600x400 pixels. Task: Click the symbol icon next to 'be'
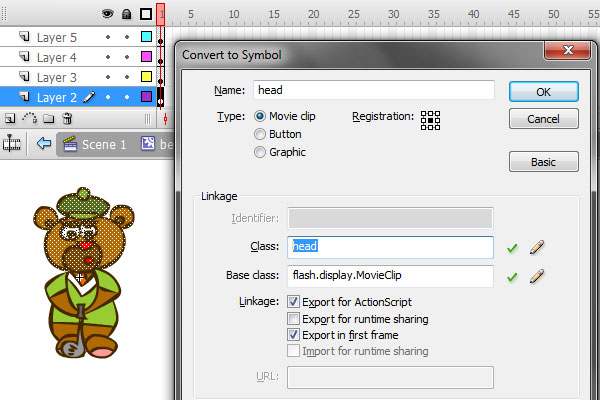point(148,144)
